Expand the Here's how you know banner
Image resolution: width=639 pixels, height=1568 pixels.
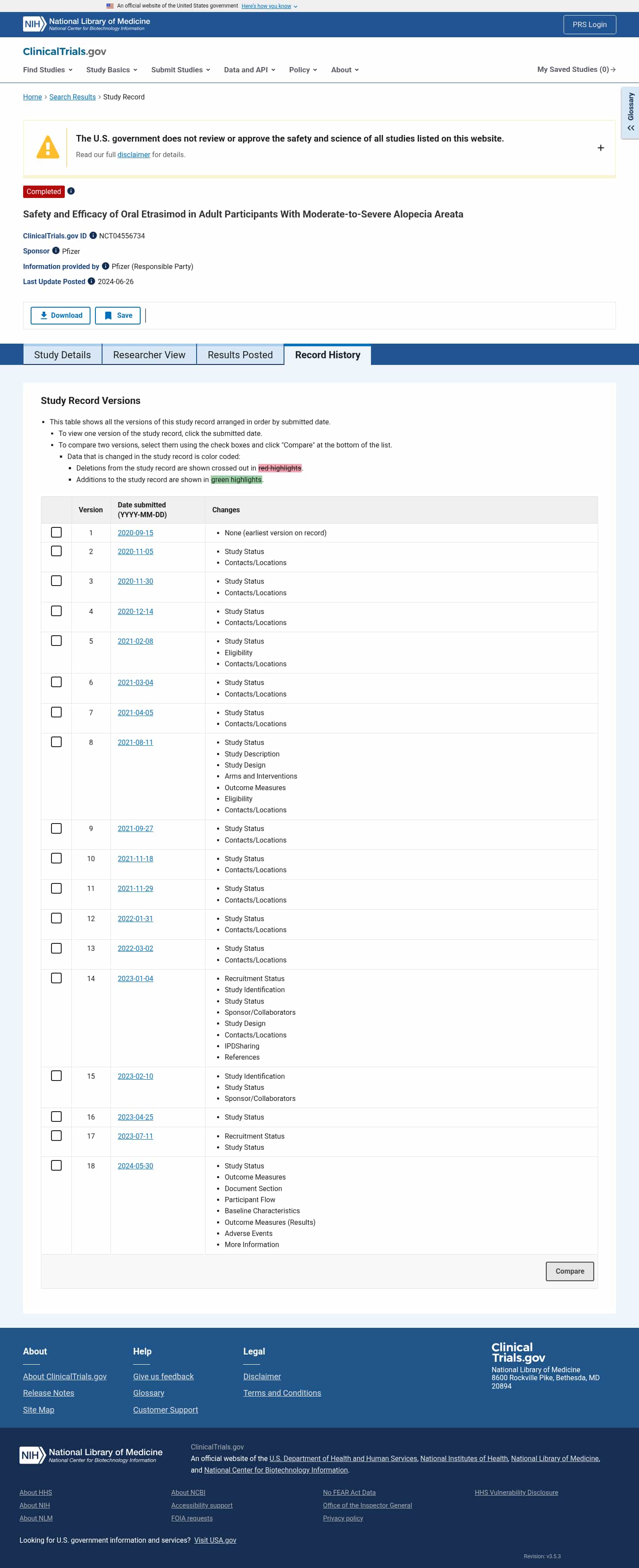tap(268, 5)
